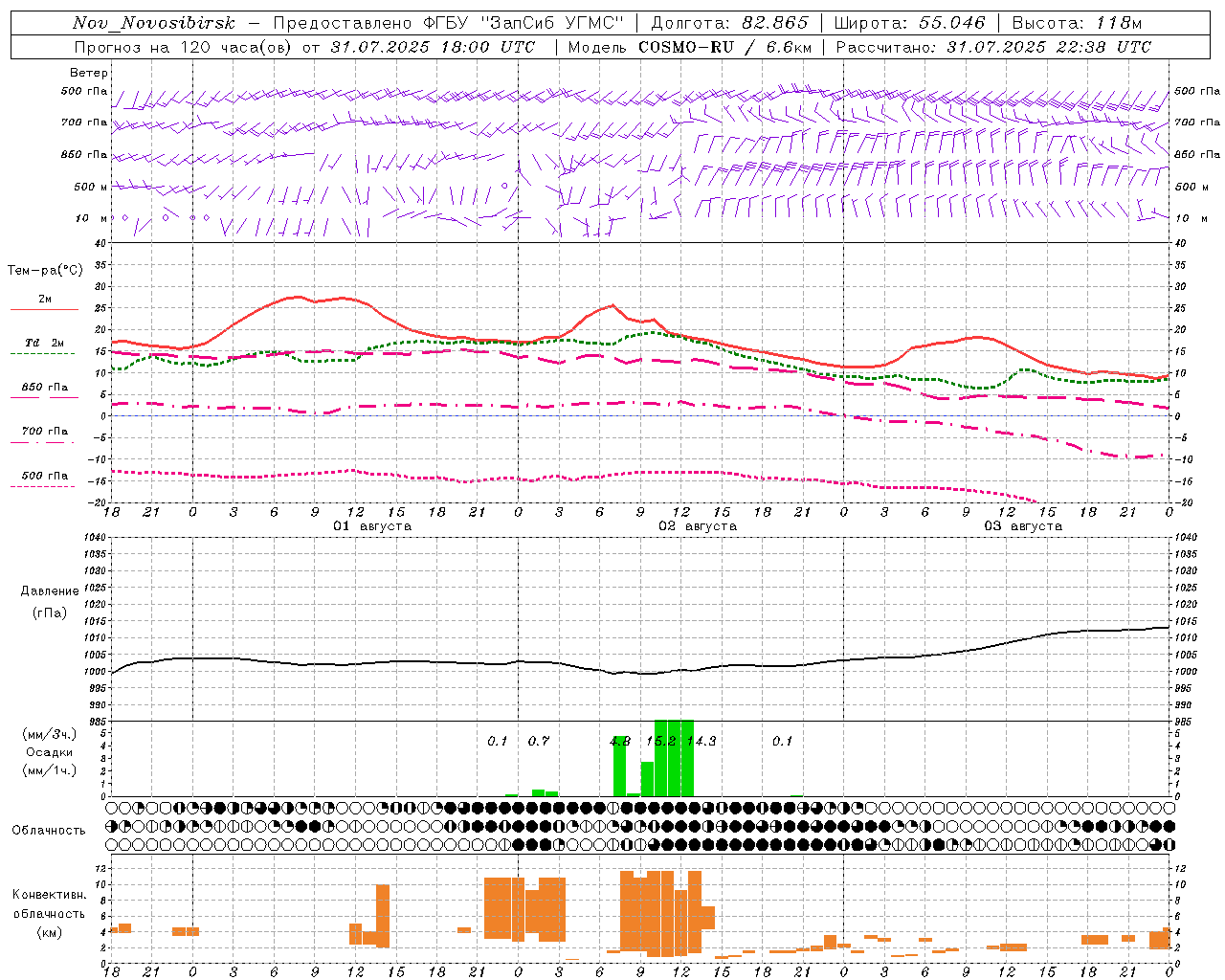Screen dimensions: 1225x980
Task: Click the "Ветер" wind panel label
Action: [89, 73]
